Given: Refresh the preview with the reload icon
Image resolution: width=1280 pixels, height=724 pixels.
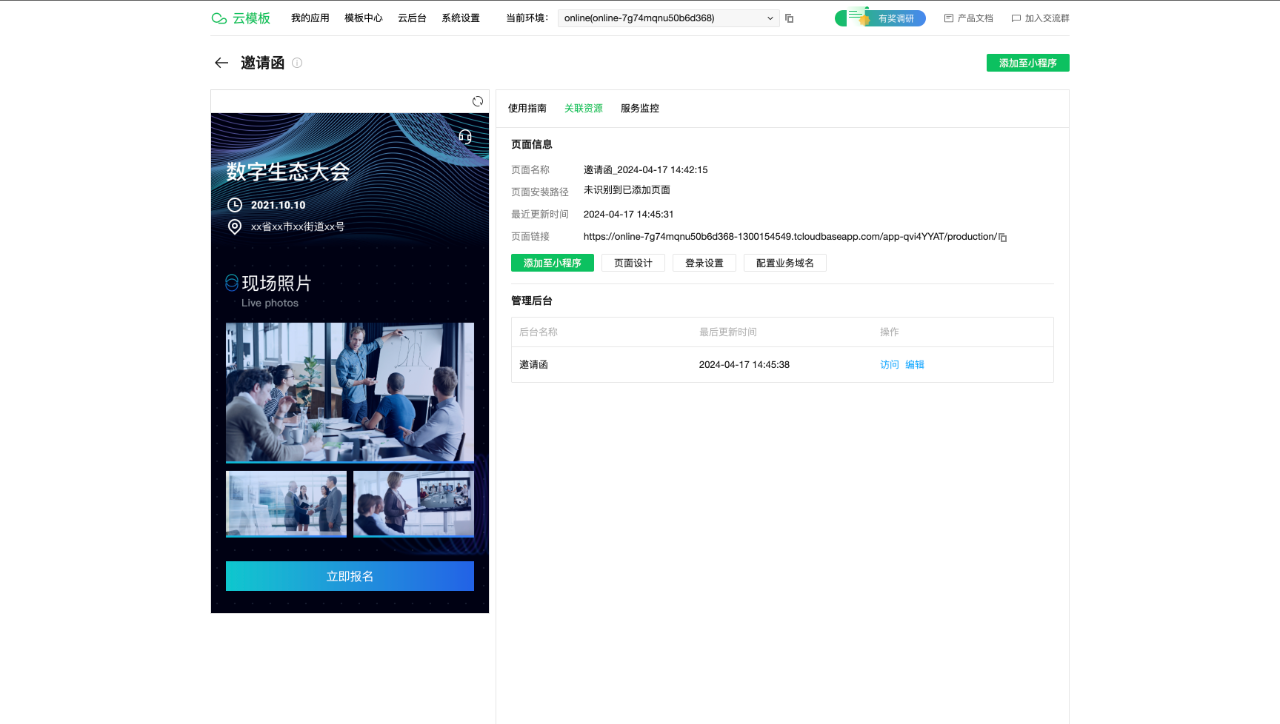Looking at the screenshot, I should [x=478, y=101].
